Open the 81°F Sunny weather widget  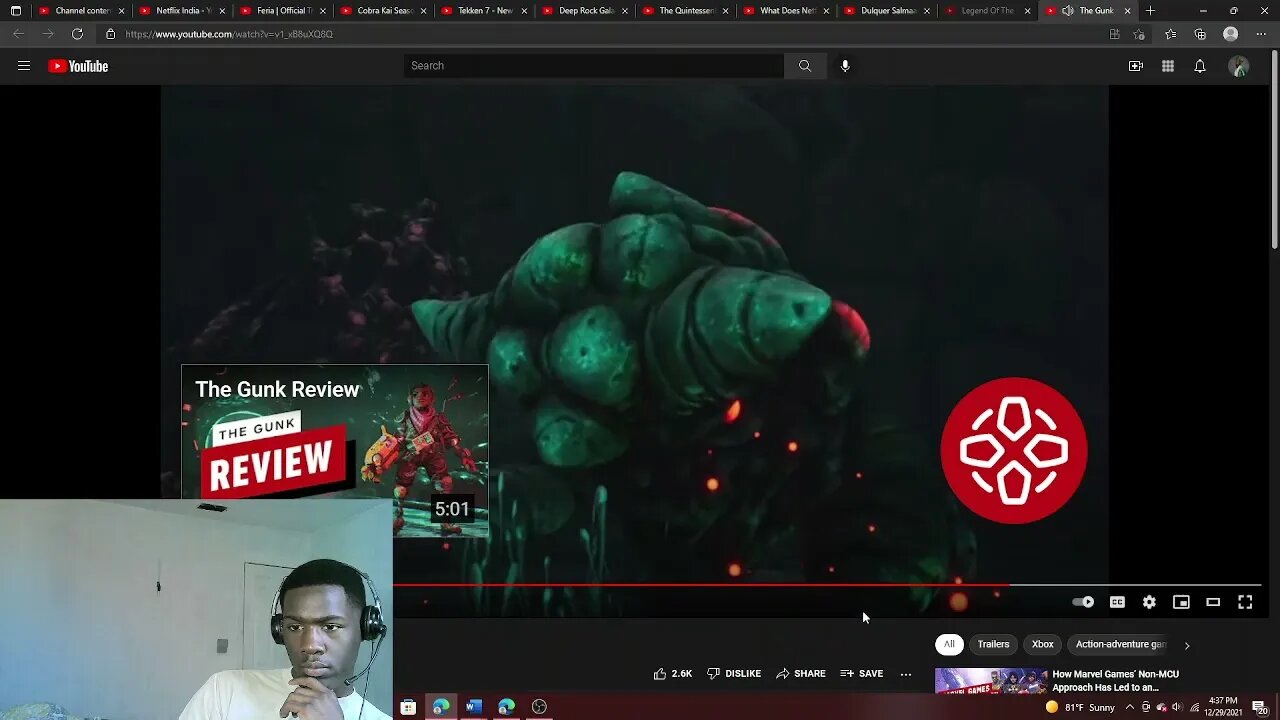[1081, 707]
